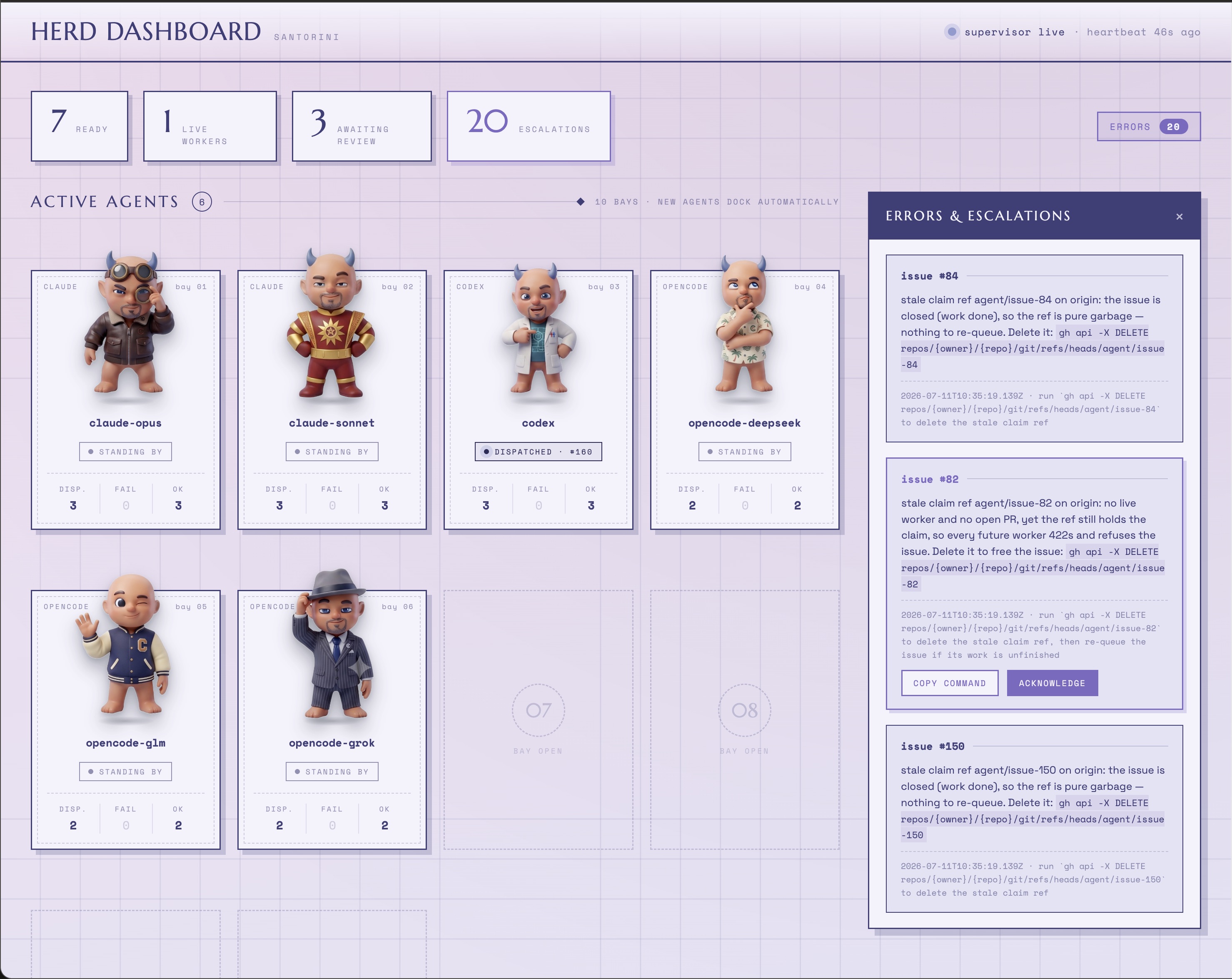The height and width of the screenshot is (979, 1232).
Task: Click the opencode-grok fedora-suit avatar figure
Action: click(x=333, y=644)
